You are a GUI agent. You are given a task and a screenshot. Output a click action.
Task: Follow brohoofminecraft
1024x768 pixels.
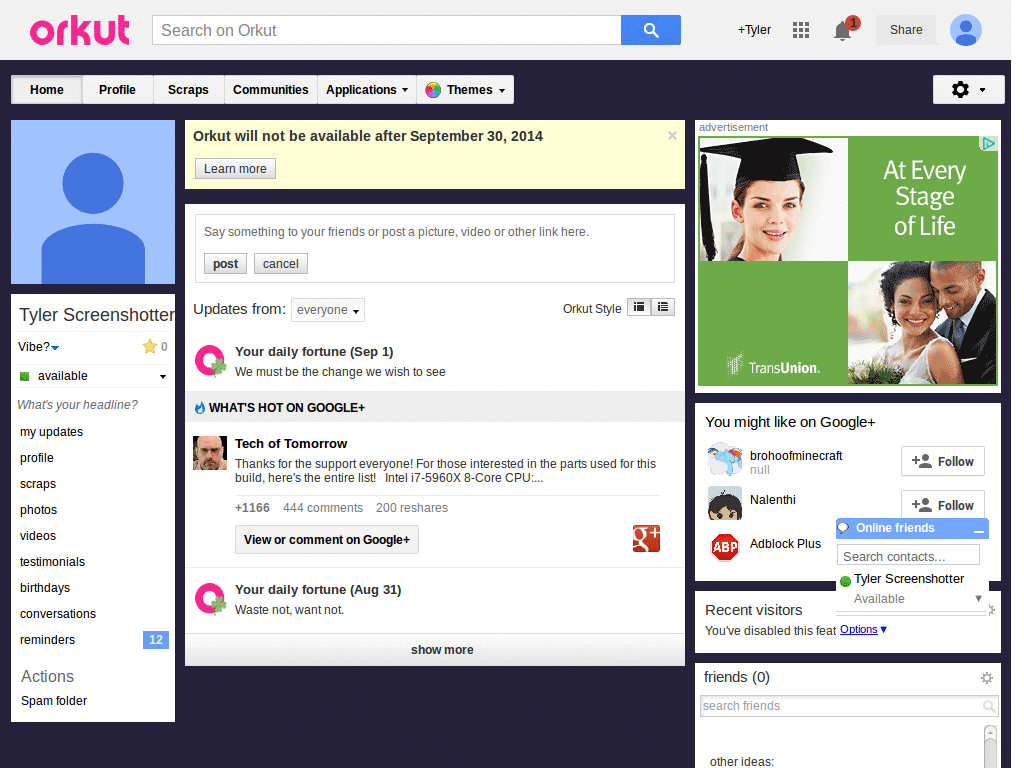(x=942, y=462)
